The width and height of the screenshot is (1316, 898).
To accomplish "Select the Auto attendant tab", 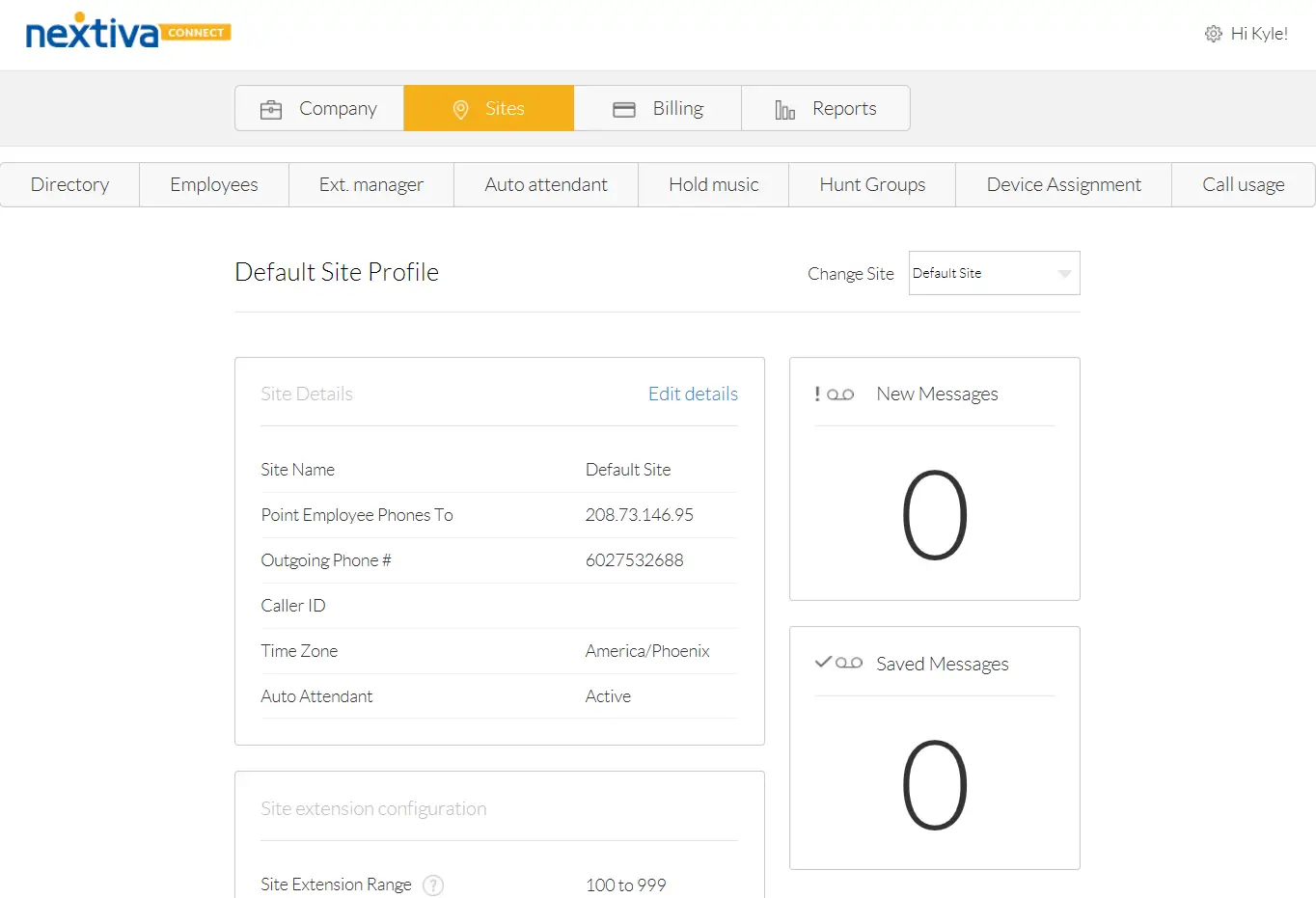I will (545, 184).
